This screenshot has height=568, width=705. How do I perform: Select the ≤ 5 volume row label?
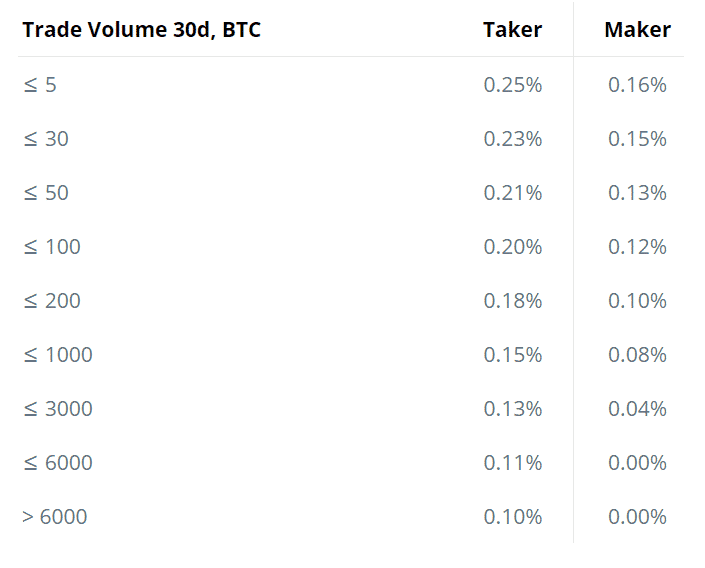[40, 85]
